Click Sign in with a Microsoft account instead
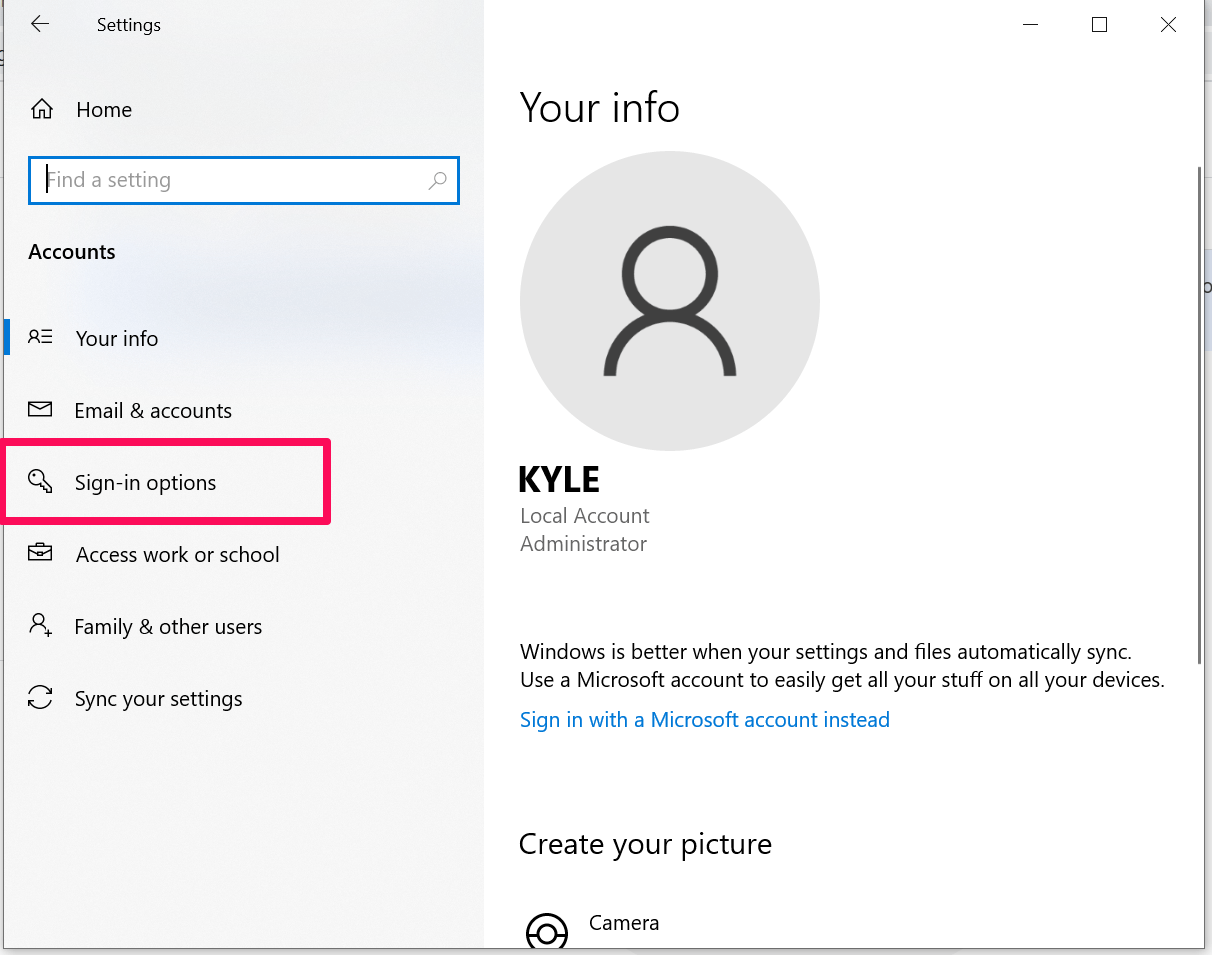Screen dimensions: 1212x955 click(x=705, y=720)
